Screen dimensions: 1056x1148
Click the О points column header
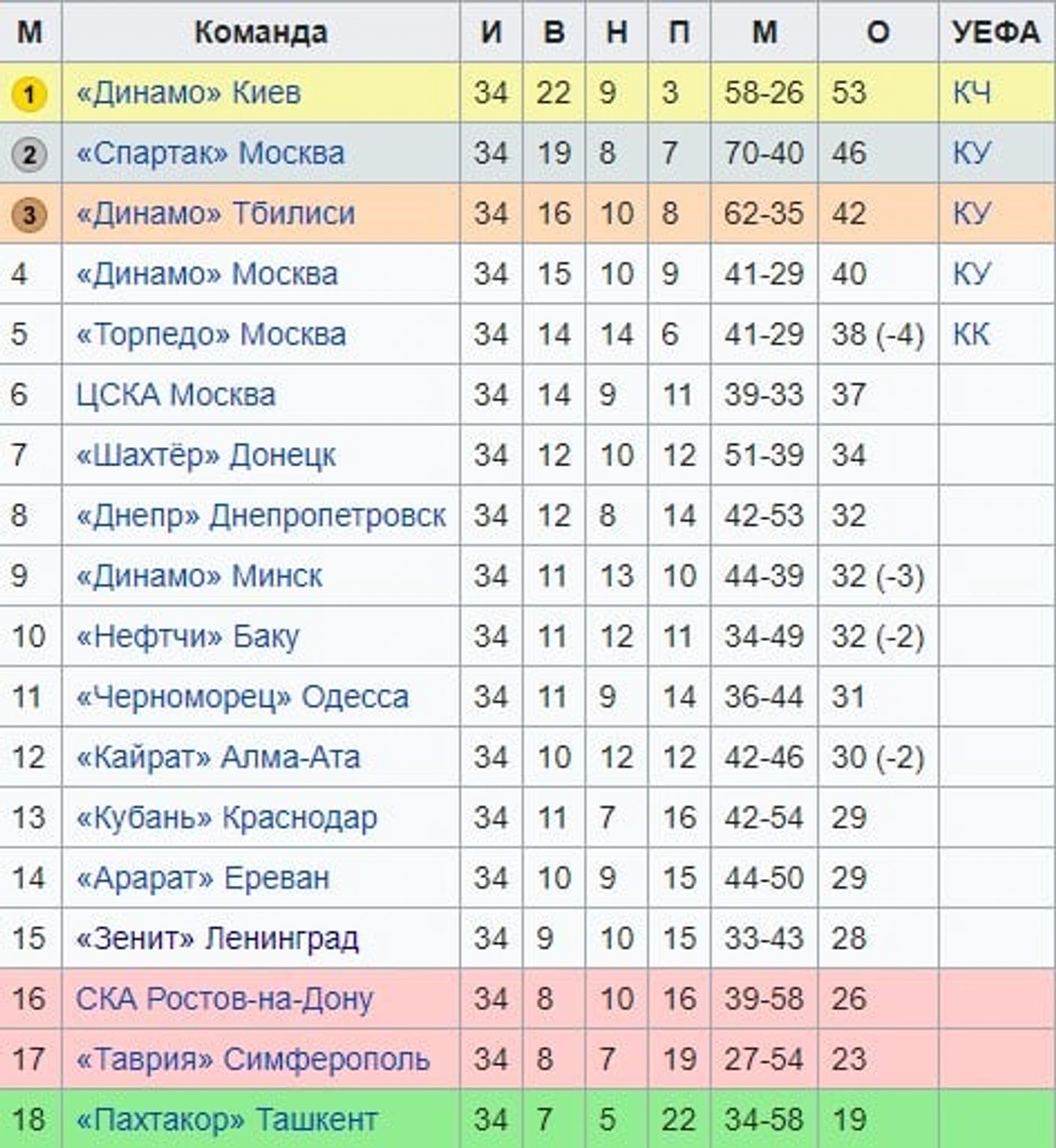point(877,32)
